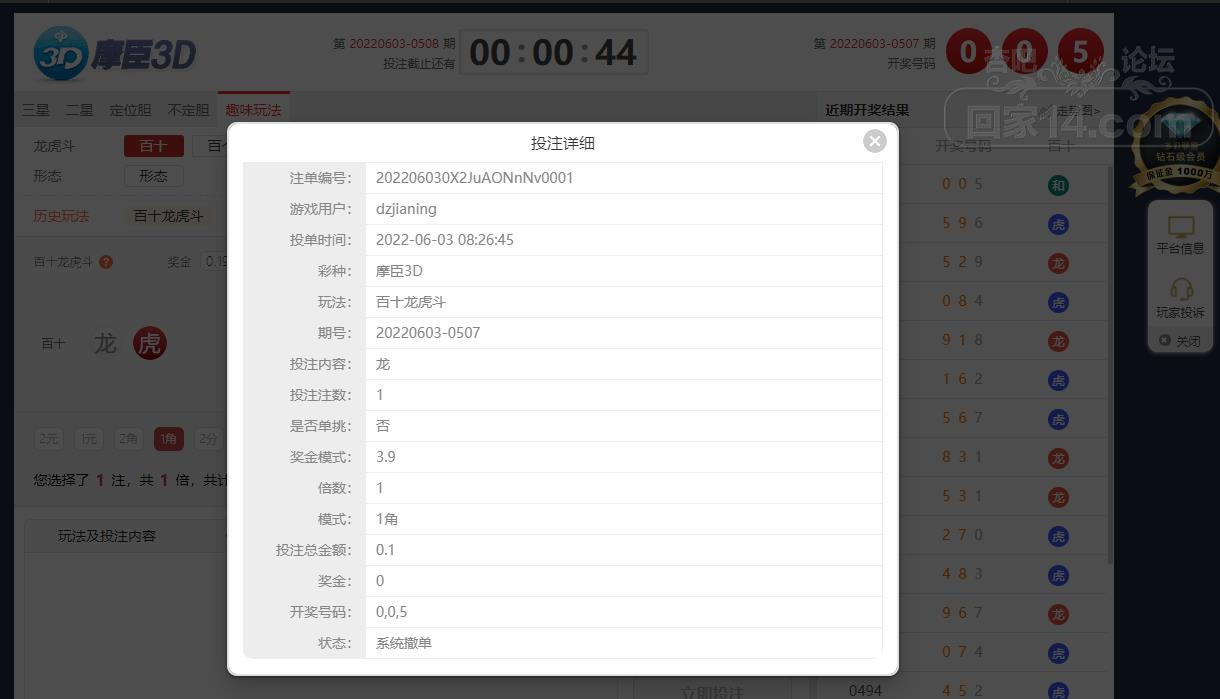Select the 2分 unit button
This screenshot has width=1220, height=699.
[208, 438]
